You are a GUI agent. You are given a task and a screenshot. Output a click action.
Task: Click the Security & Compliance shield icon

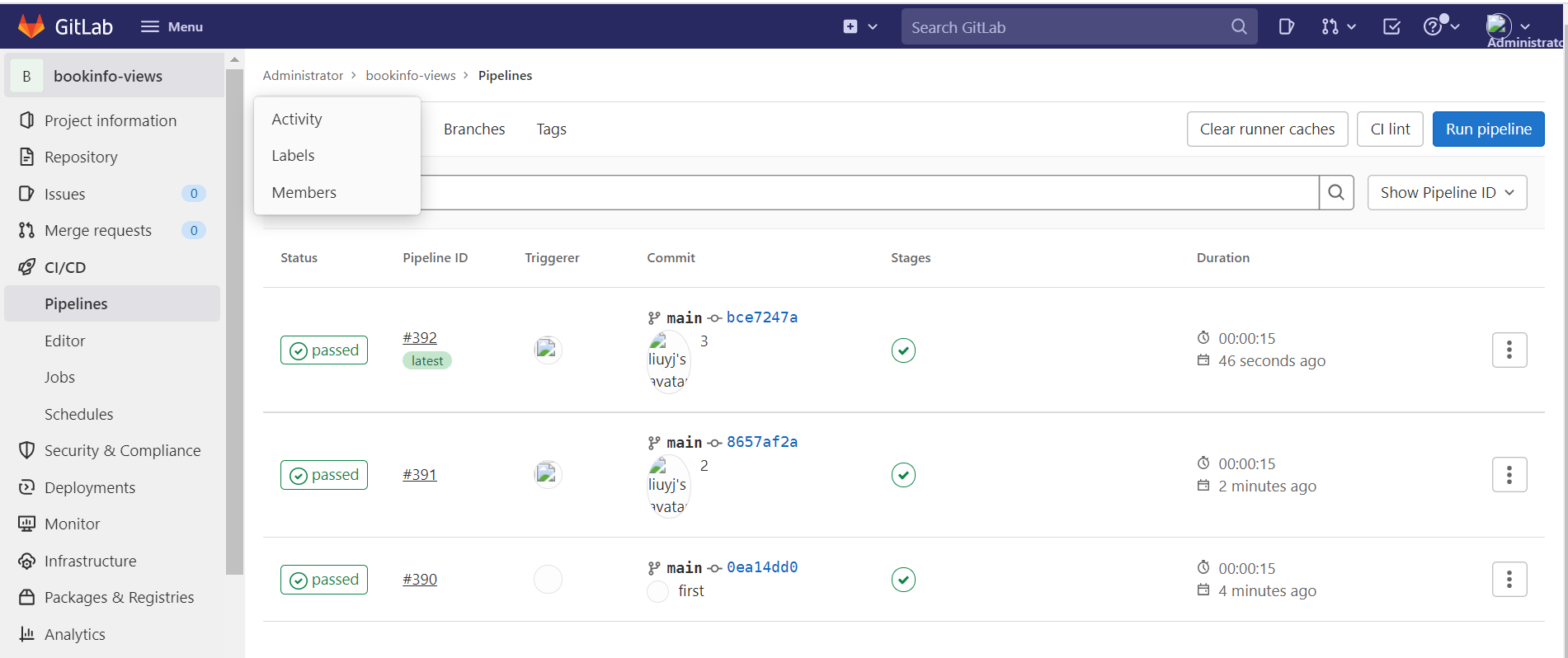(x=26, y=450)
